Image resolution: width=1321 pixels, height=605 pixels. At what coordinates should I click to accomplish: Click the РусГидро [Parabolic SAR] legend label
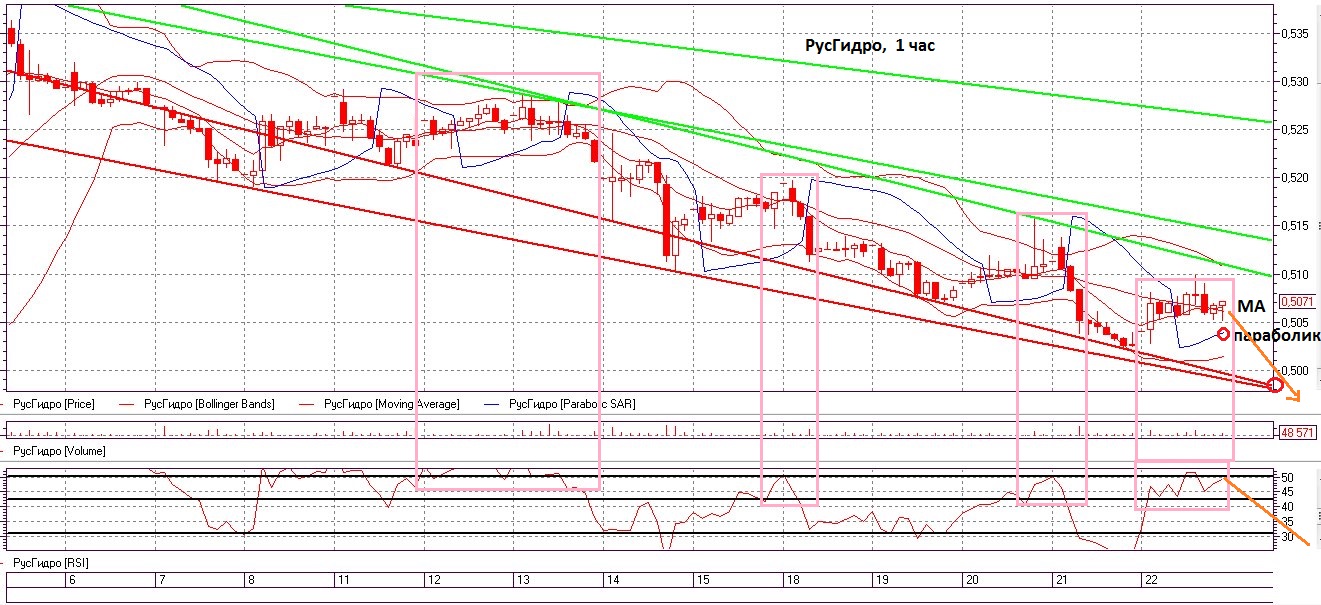point(572,404)
